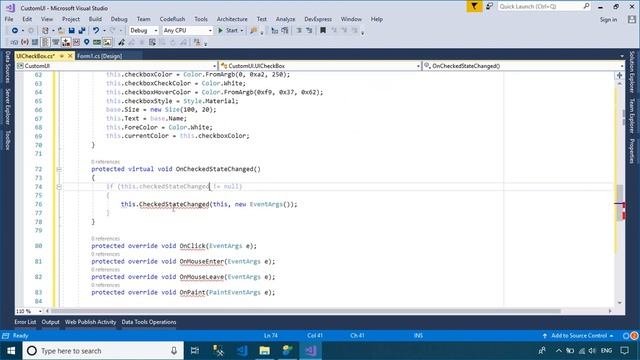Open the CodeRush menu
Image resolution: width=640 pixels, height=360 pixels.
[x=172, y=19]
